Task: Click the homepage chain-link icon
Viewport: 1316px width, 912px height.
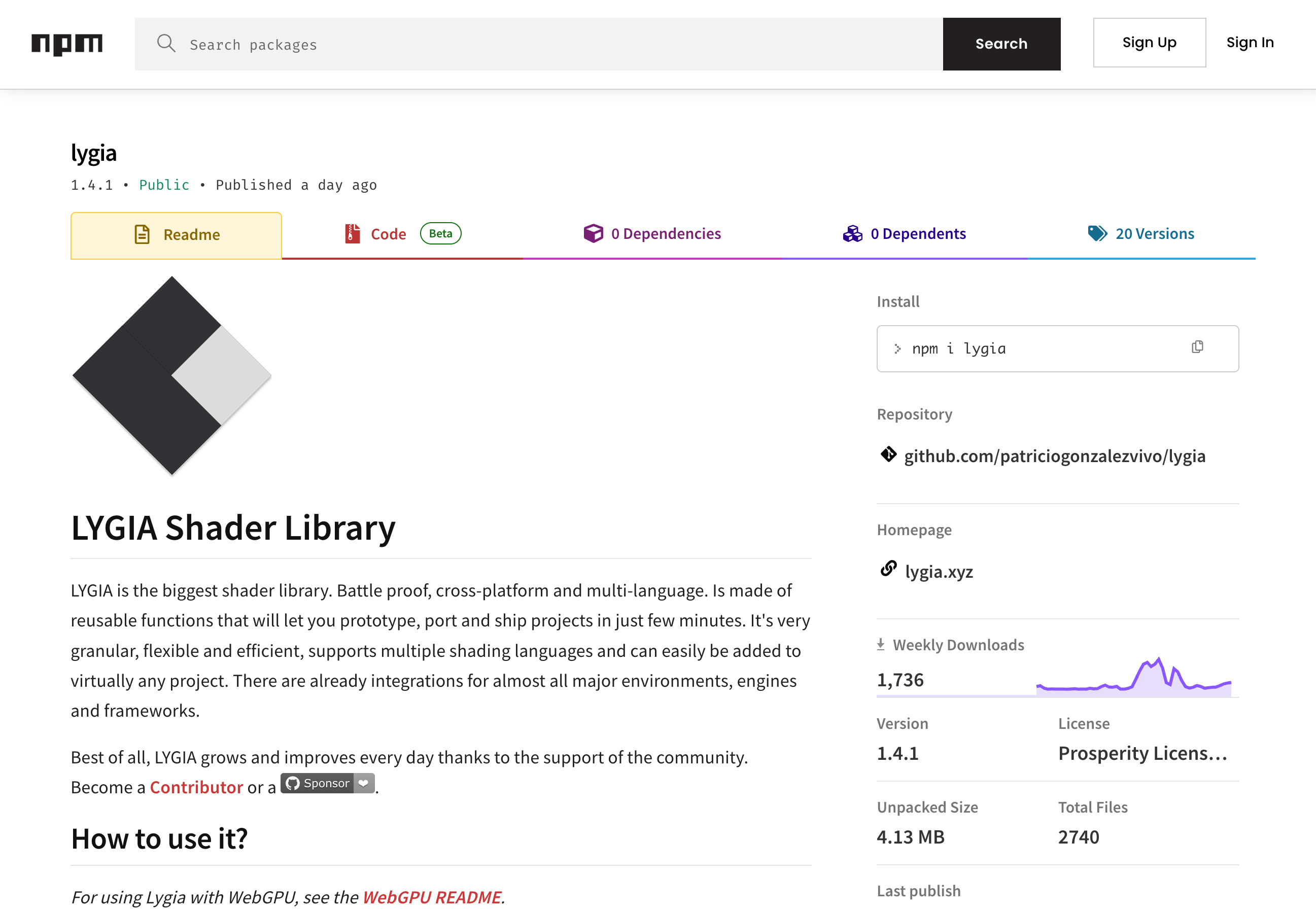Action: (888, 569)
